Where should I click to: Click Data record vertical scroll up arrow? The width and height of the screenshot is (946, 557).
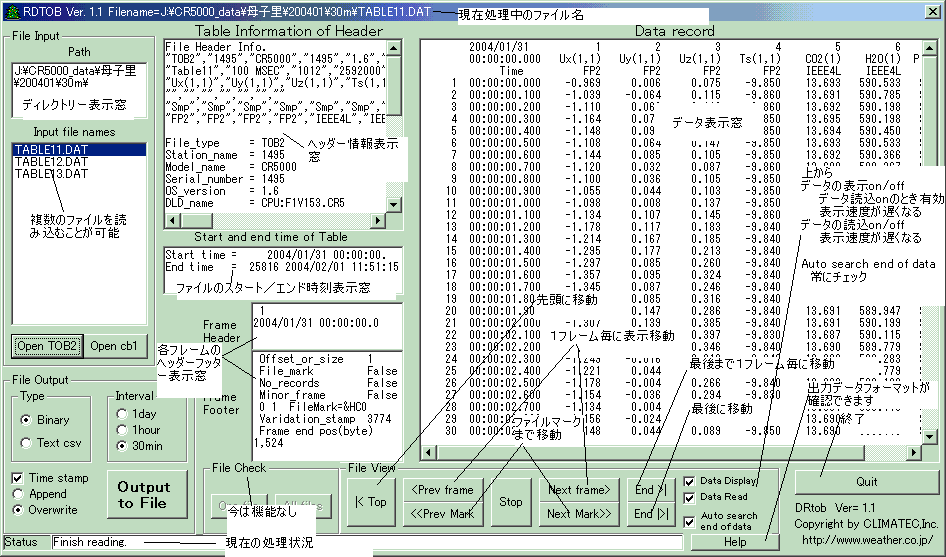pyautogui.click(x=929, y=48)
